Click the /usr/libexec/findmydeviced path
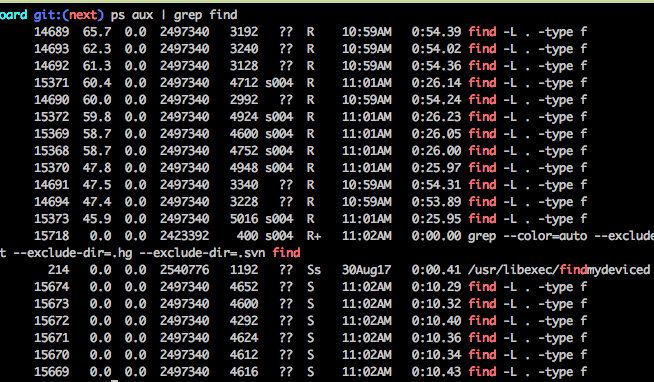This screenshot has width=654, height=382. click(x=559, y=270)
